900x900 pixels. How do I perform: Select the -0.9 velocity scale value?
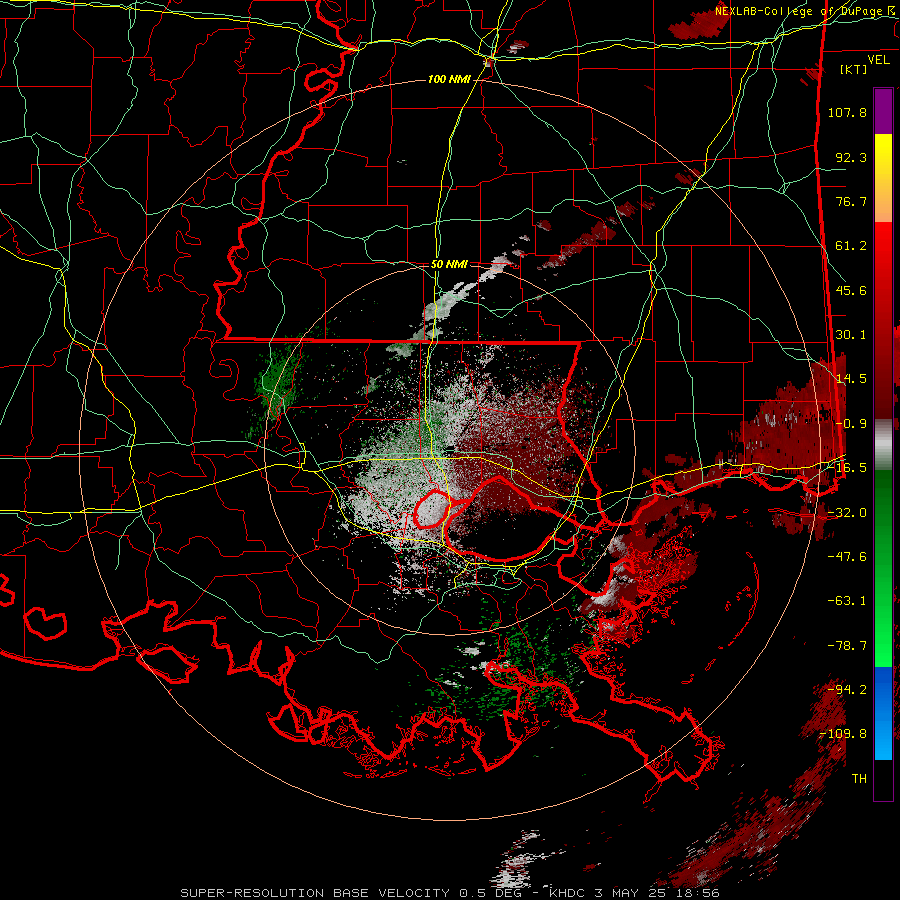click(851, 424)
